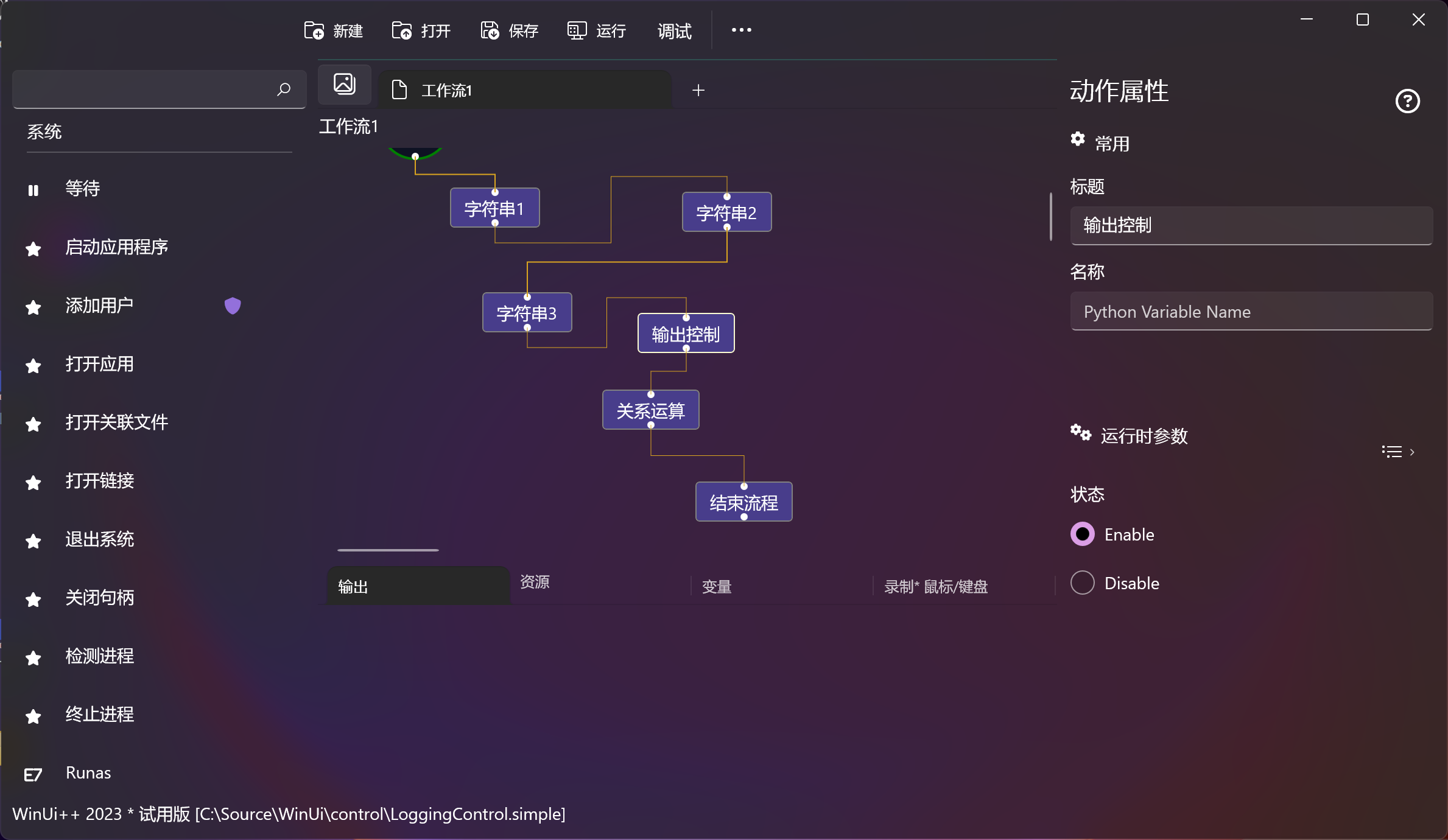The image size is (1448, 840).
Task: Click the canvas horizontal scrollbar thumb
Action: pyautogui.click(x=388, y=550)
